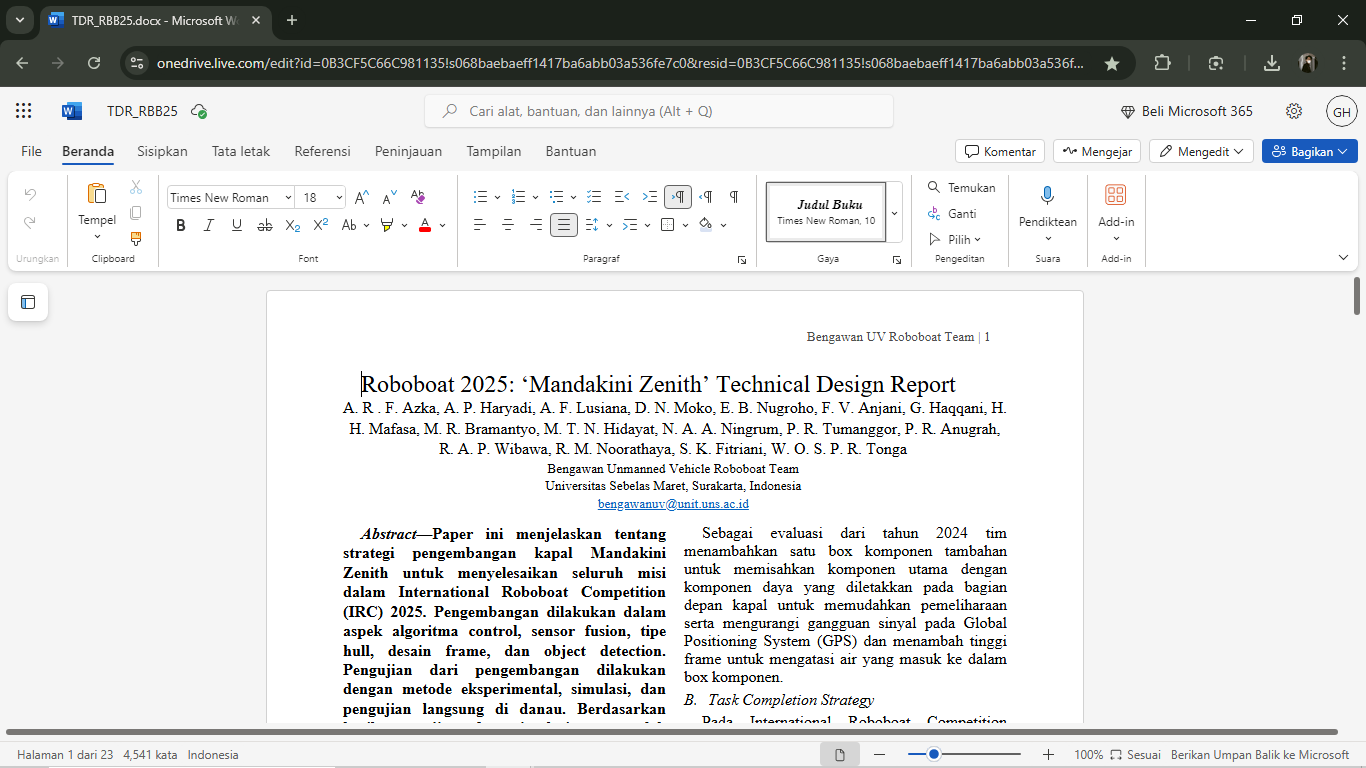
Task: Expand the font size dropdown
Action: pos(339,197)
